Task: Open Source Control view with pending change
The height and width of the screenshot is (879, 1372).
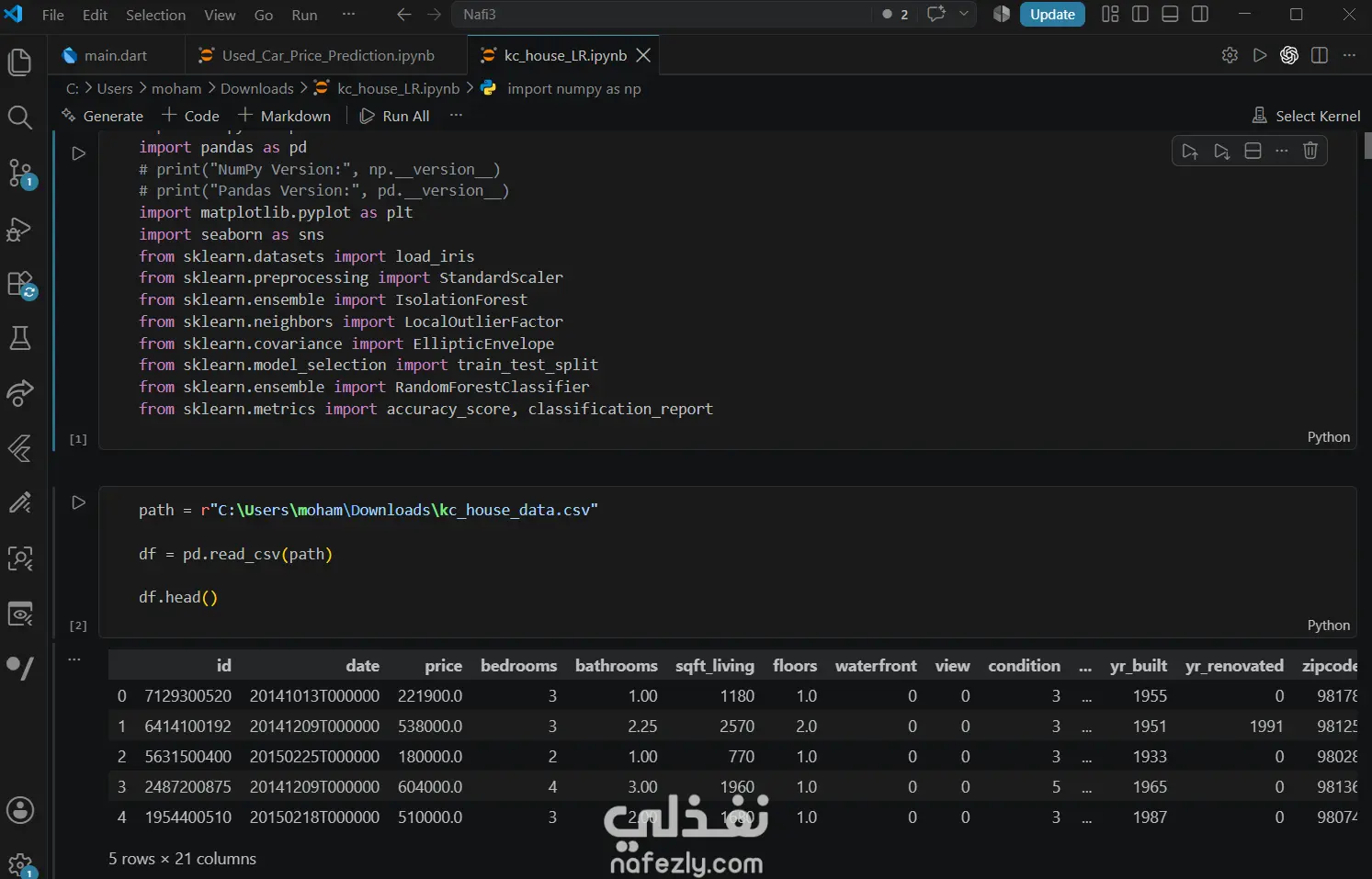Action: click(x=19, y=173)
